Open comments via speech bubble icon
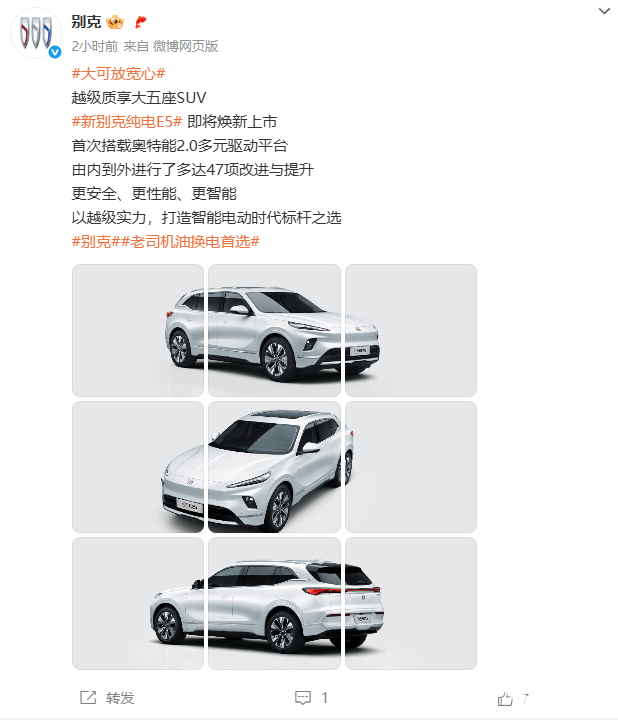 click(x=303, y=698)
